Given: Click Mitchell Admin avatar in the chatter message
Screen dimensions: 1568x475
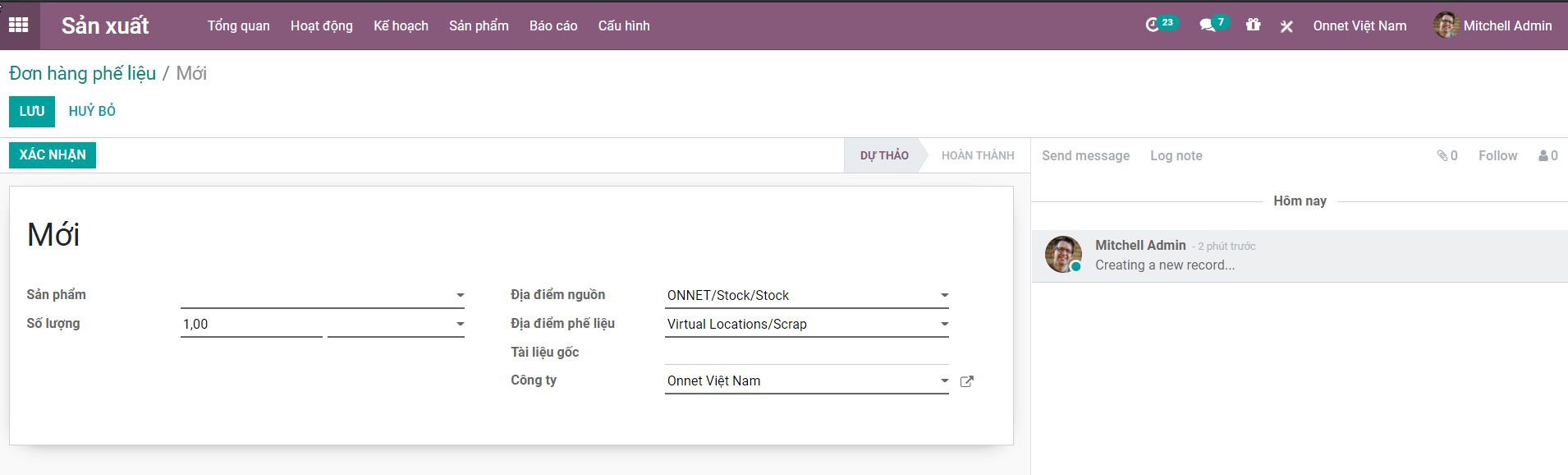Looking at the screenshot, I should click(x=1063, y=255).
